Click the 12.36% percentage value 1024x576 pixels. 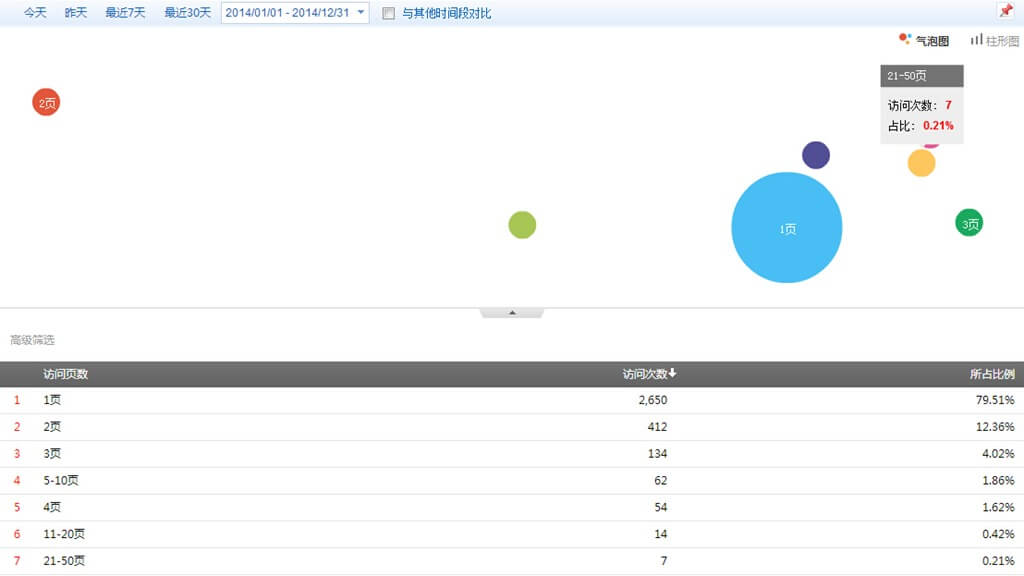click(x=995, y=426)
